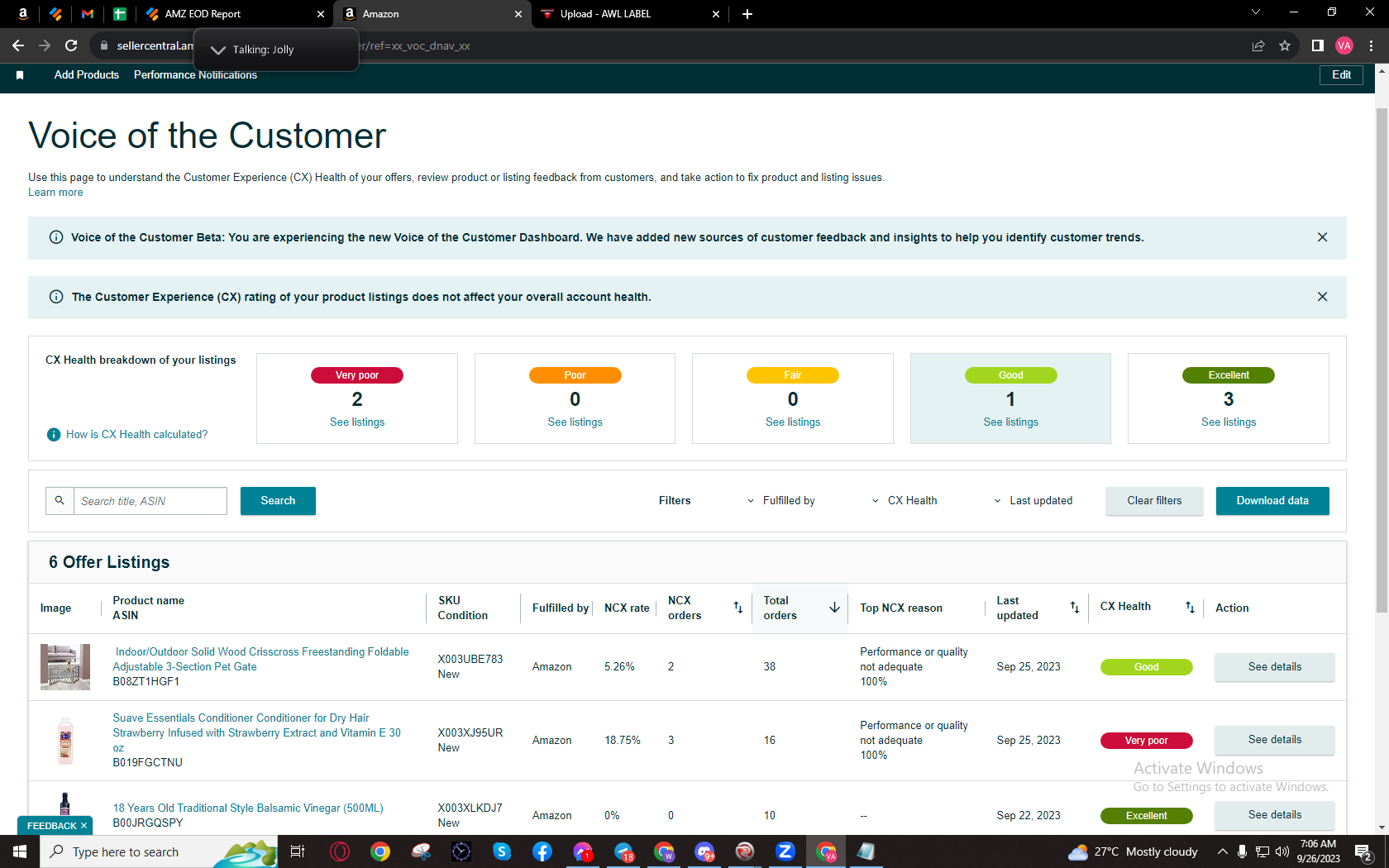Click the Windows taskbar search box
Image resolution: width=1389 pixels, height=868 pixels.
coord(158,851)
